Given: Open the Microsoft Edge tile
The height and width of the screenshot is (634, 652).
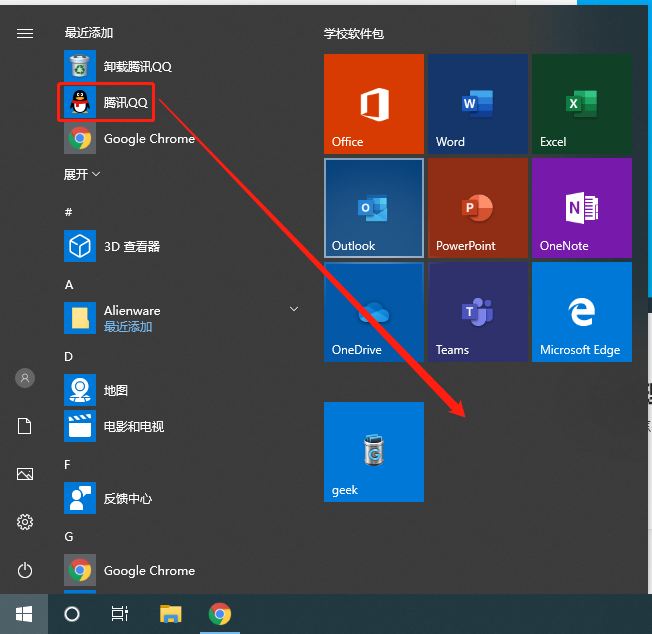Looking at the screenshot, I should (x=582, y=312).
